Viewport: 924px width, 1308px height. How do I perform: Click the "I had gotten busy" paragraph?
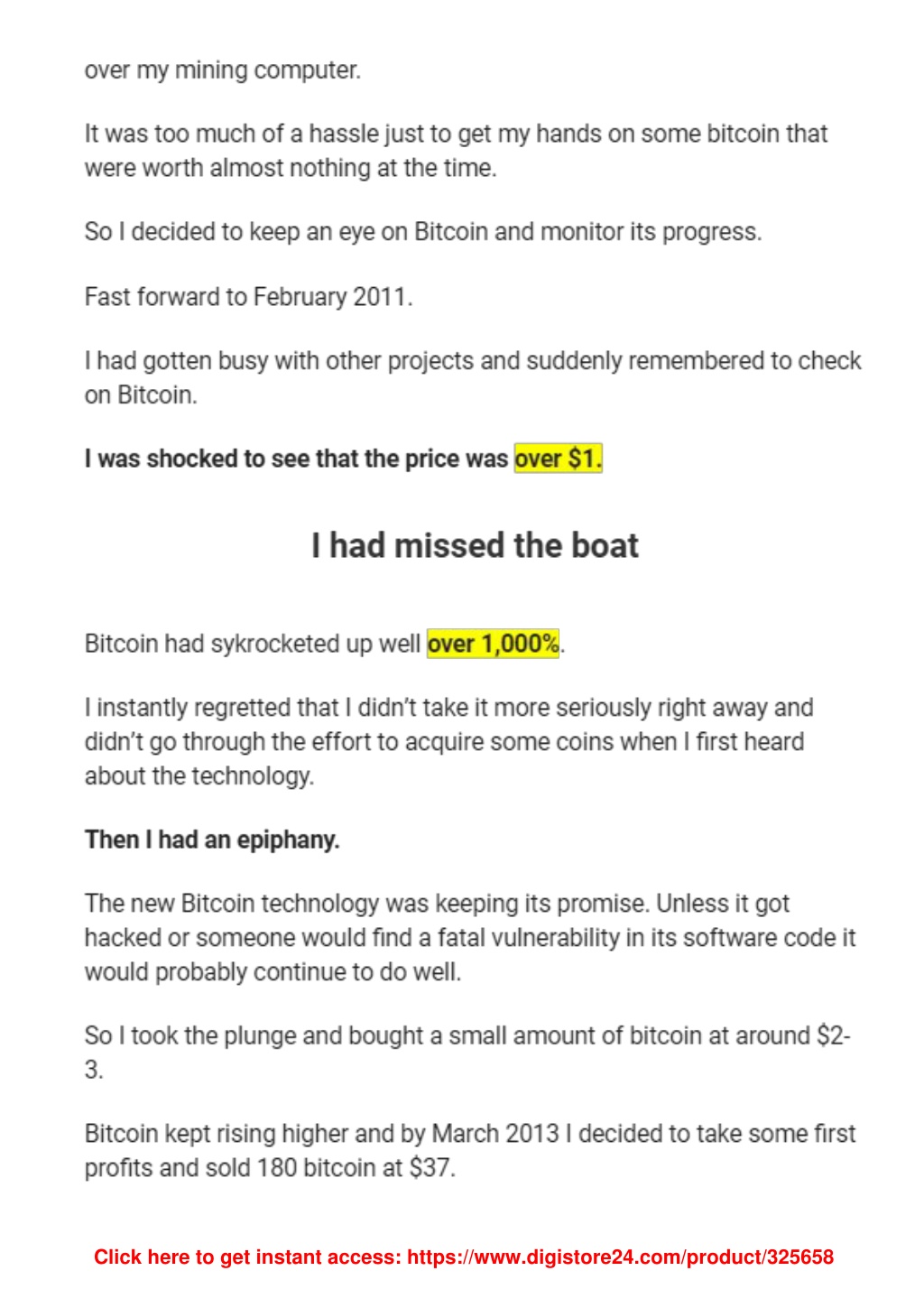pyautogui.click(x=473, y=377)
